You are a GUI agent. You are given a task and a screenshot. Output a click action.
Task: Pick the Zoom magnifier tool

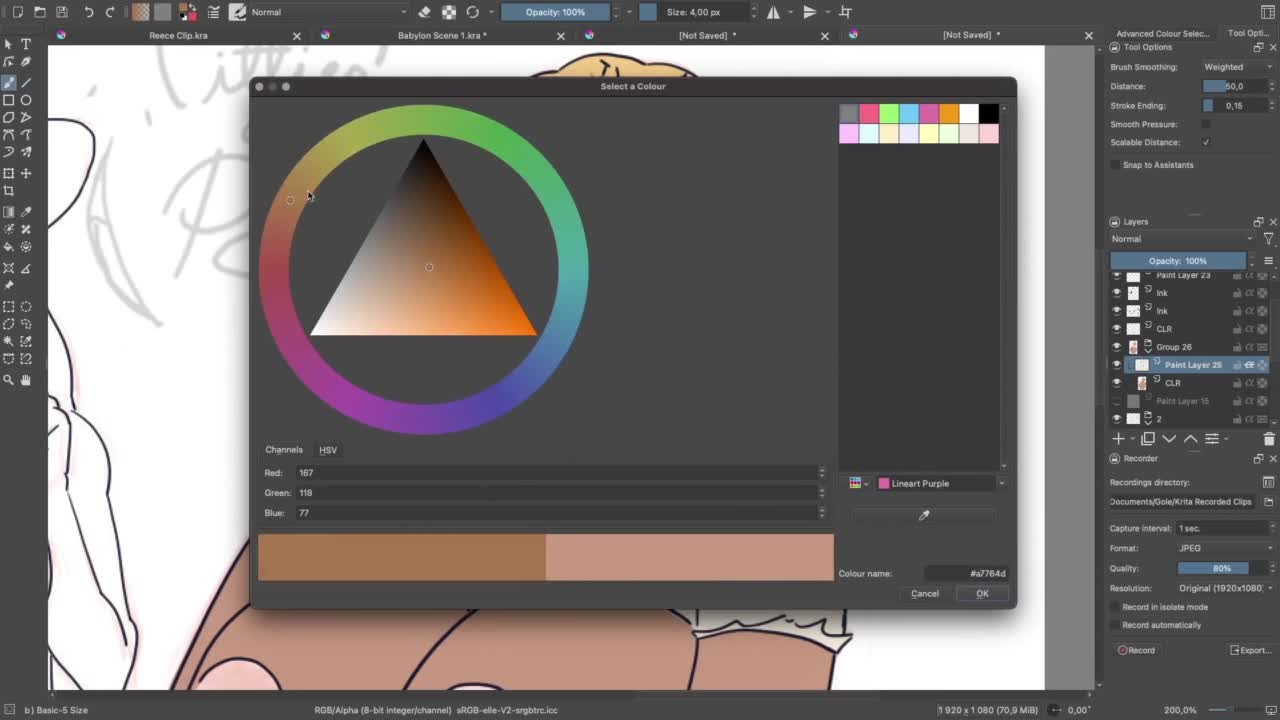click(9, 380)
